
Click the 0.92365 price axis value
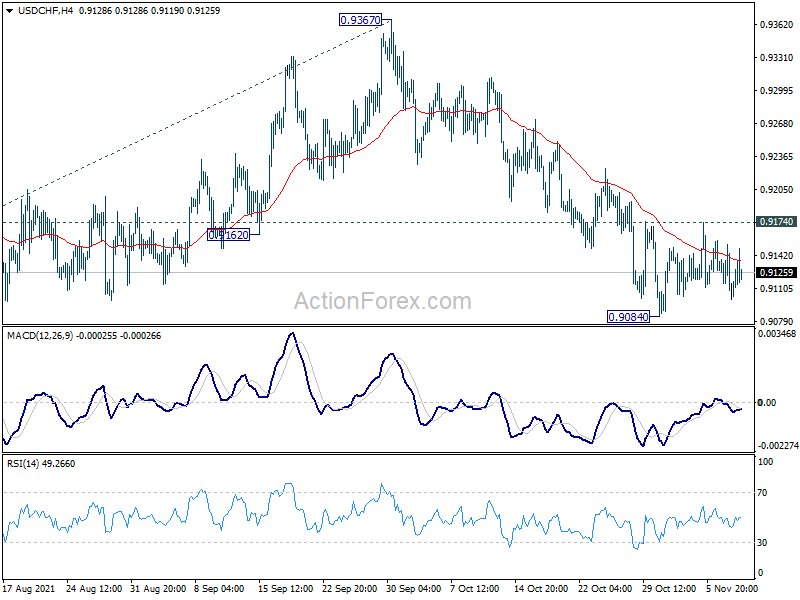[x=777, y=157]
